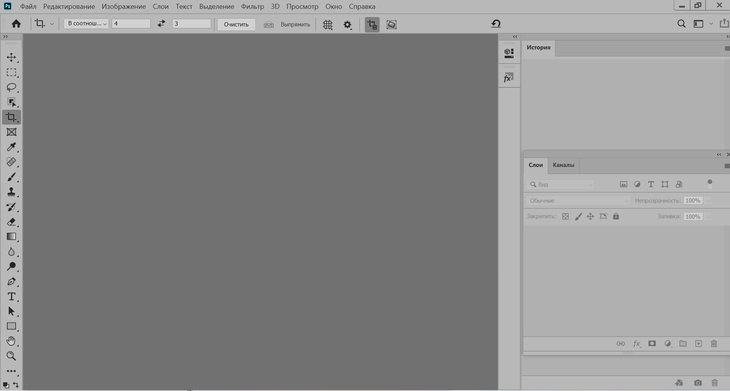Image resolution: width=730 pixels, height=391 pixels.
Task: Switch to the Каналы tab
Action: [x=563, y=165]
